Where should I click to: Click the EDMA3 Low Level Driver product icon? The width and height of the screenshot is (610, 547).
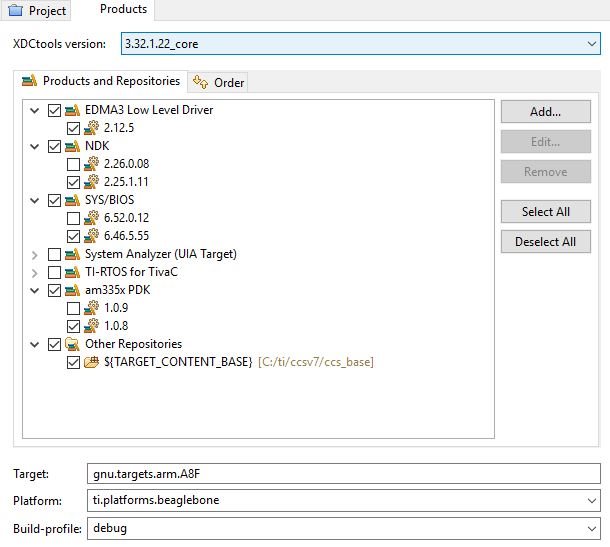[x=72, y=110]
